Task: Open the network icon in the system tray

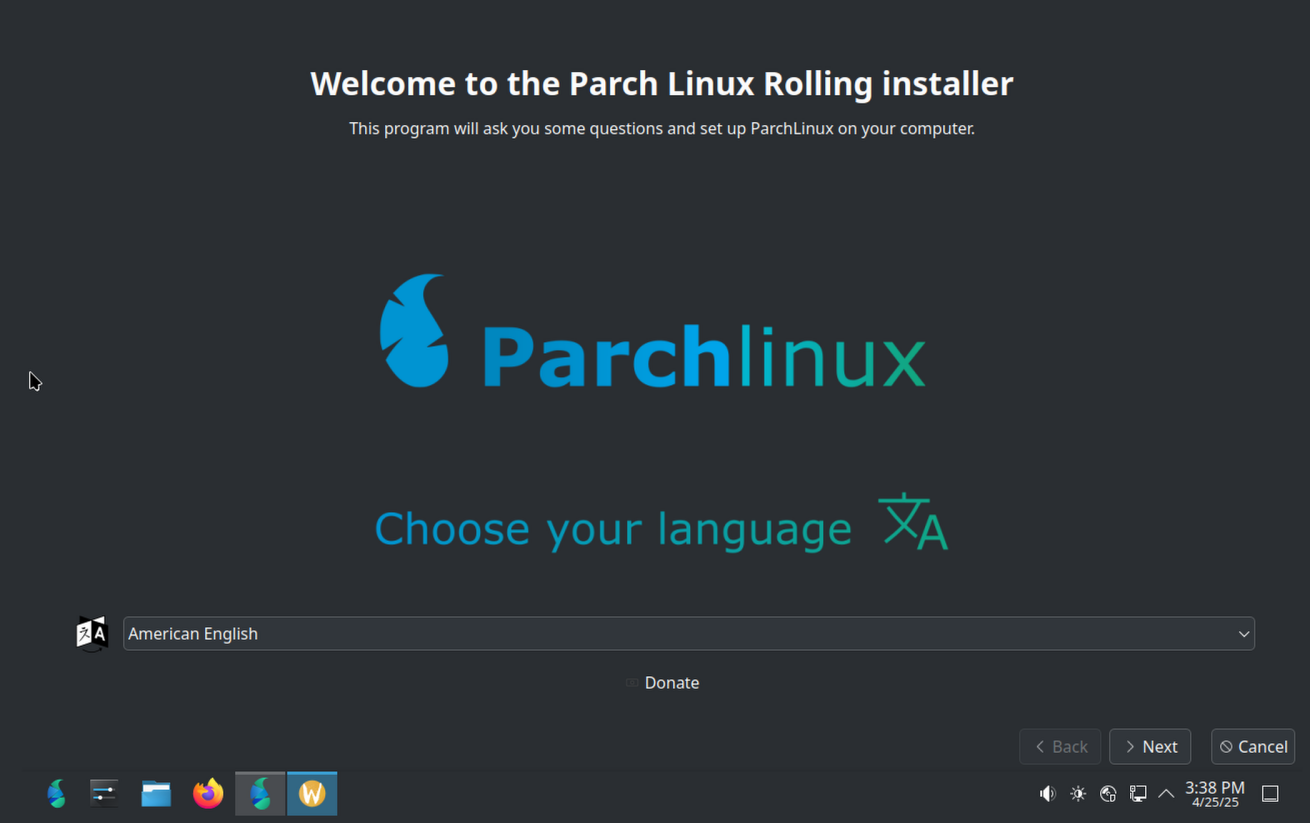Action: [1108, 793]
